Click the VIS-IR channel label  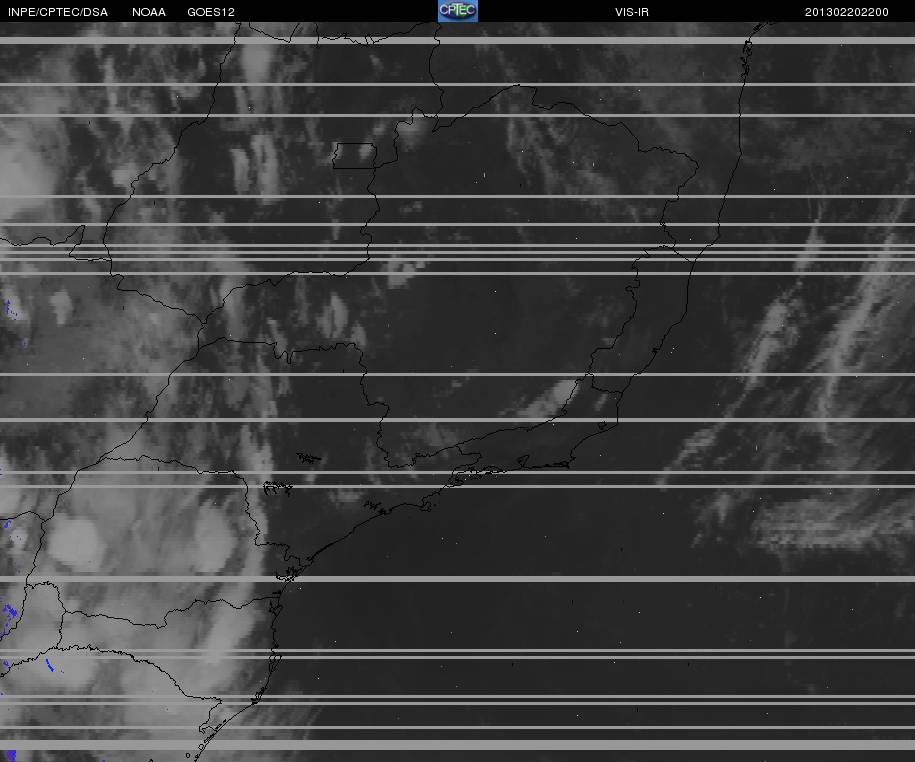[x=632, y=12]
